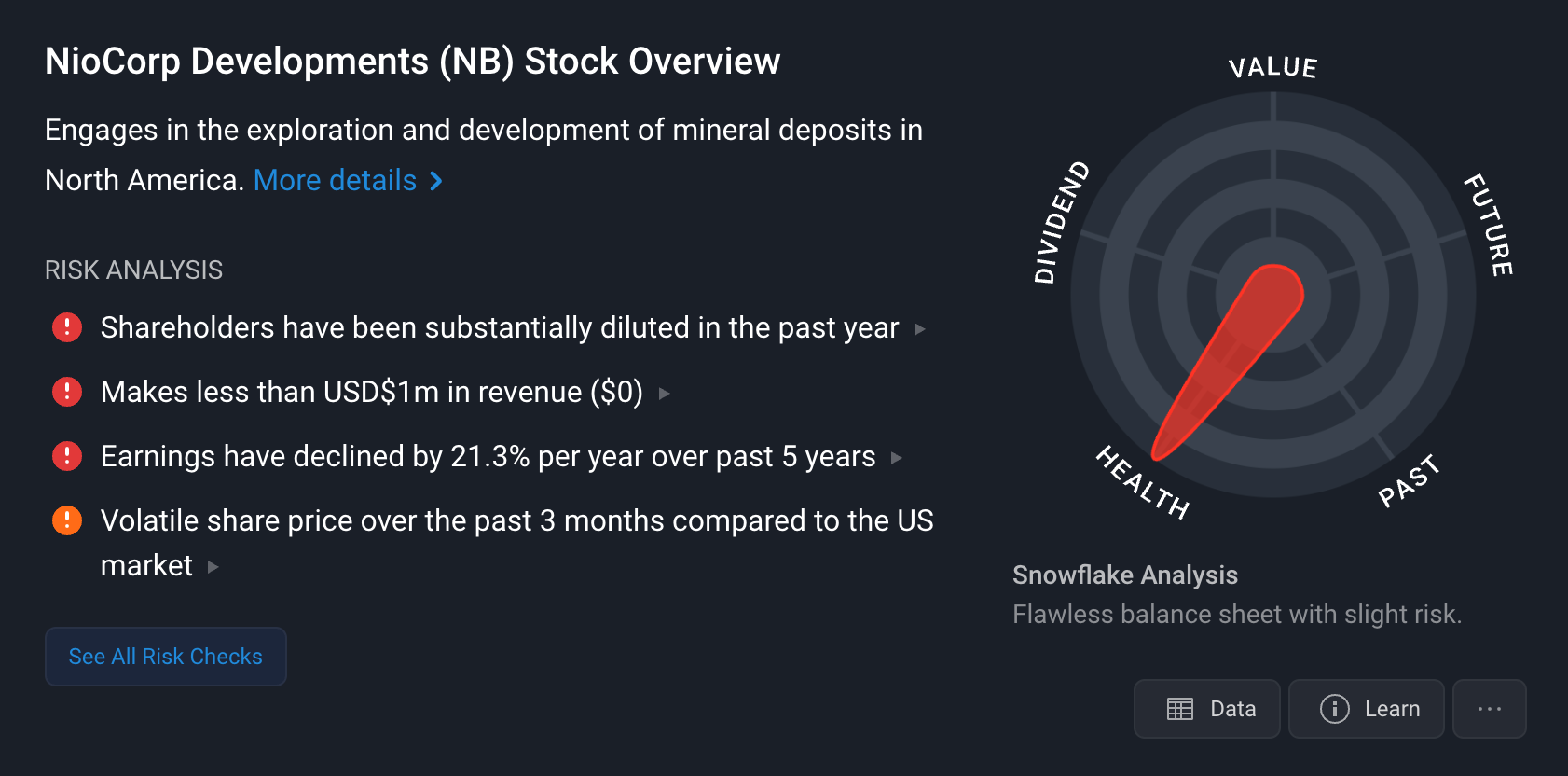Click red alert icon beside revenue risk

(67, 392)
